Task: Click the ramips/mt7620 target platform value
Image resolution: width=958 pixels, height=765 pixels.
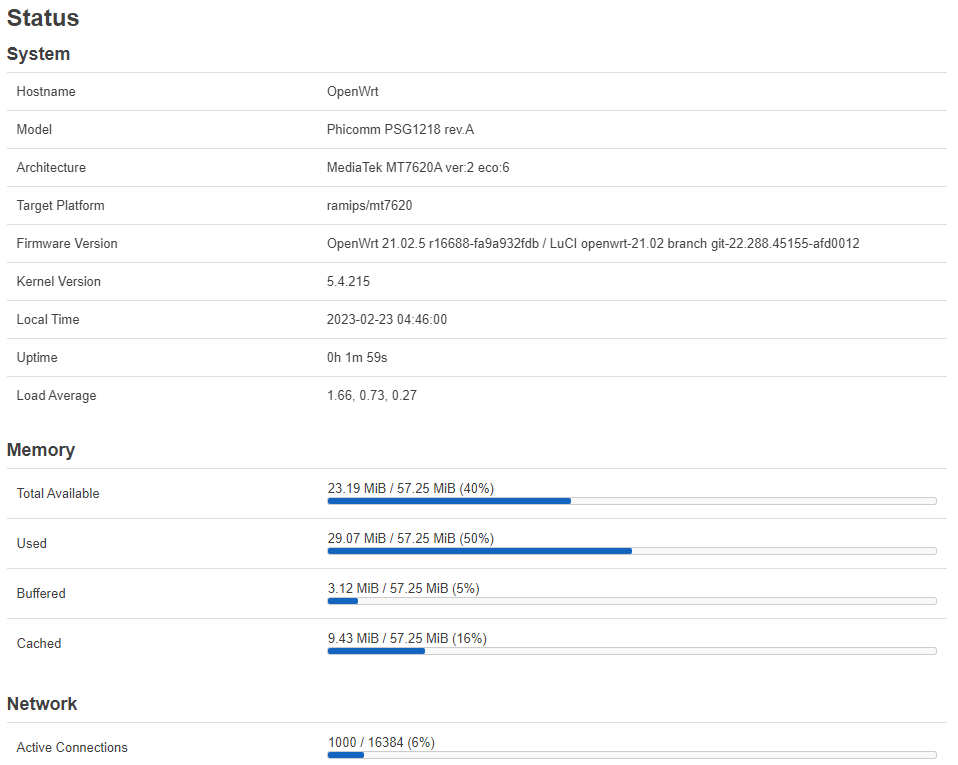Action: tap(369, 206)
